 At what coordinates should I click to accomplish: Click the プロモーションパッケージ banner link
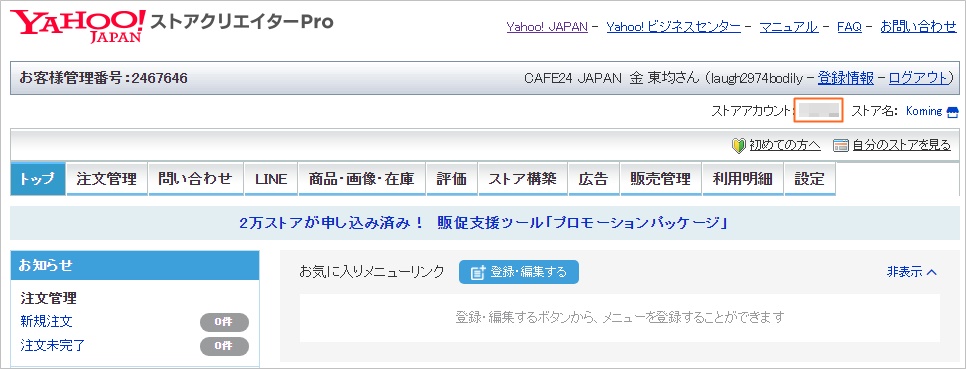pyautogui.click(x=483, y=223)
